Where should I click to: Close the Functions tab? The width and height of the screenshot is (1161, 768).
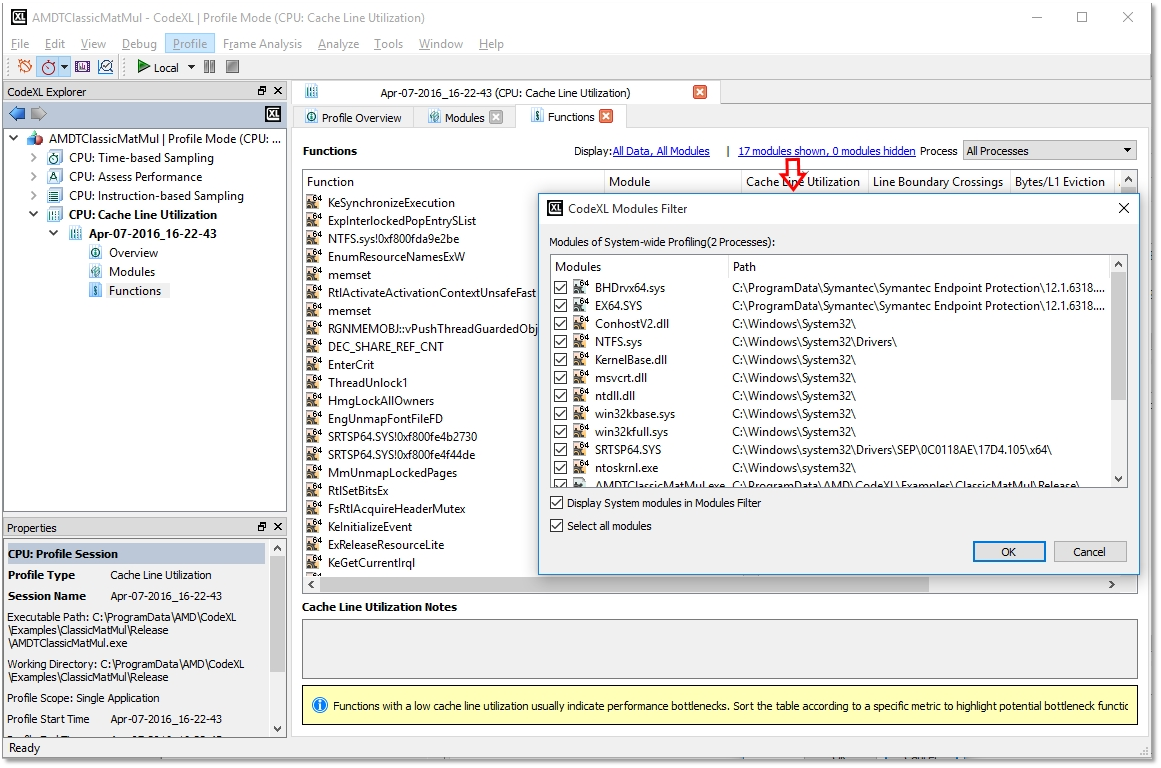point(606,116)
